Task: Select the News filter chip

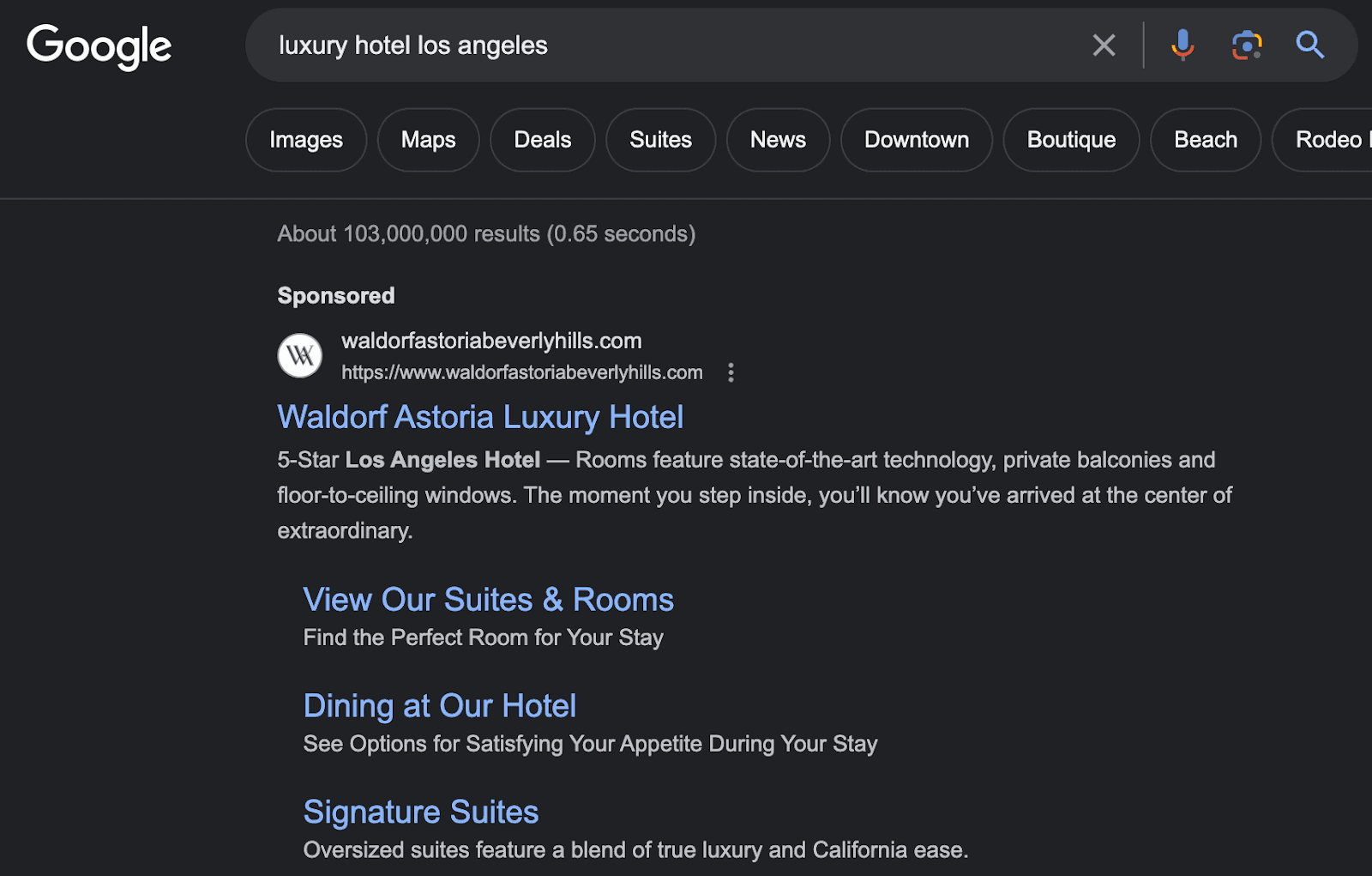Action: tap(778, 139)
